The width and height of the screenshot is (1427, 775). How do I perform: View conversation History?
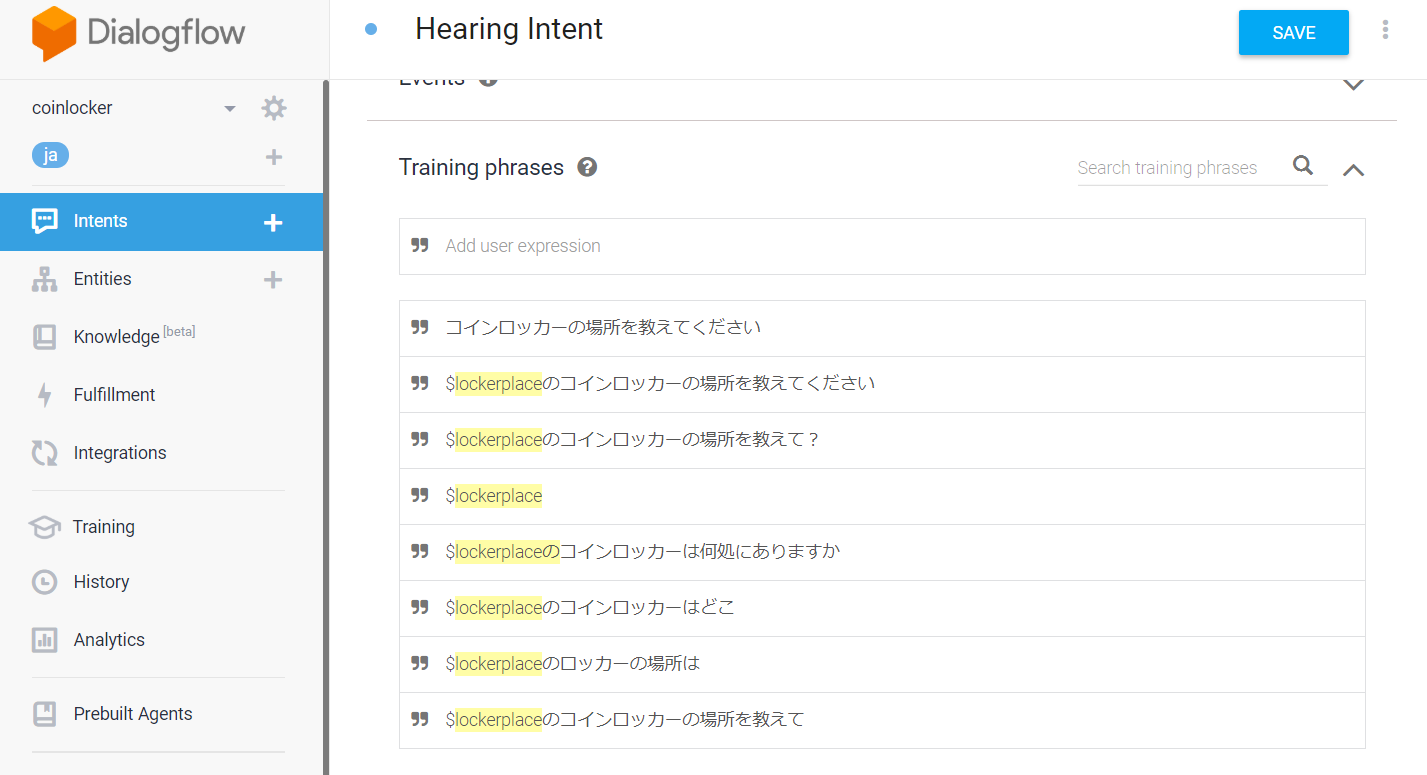tap(101, 581)
